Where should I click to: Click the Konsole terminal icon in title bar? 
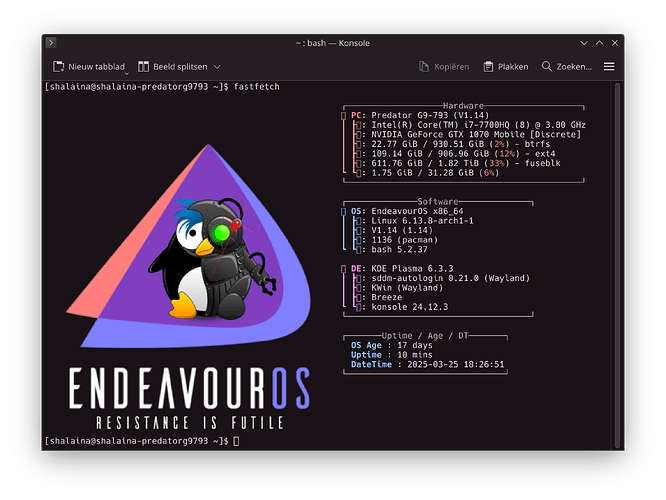point(51,42)
